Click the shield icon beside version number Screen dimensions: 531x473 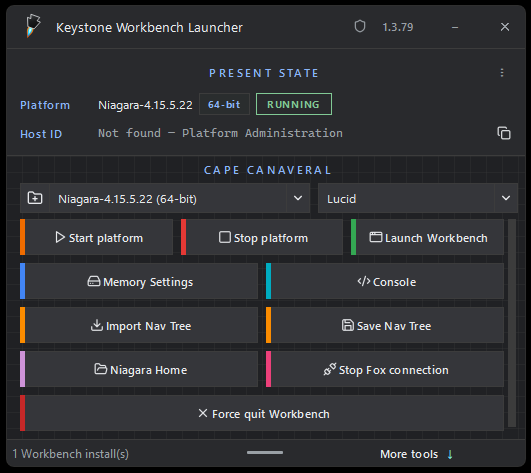click(x=360, y=26)
